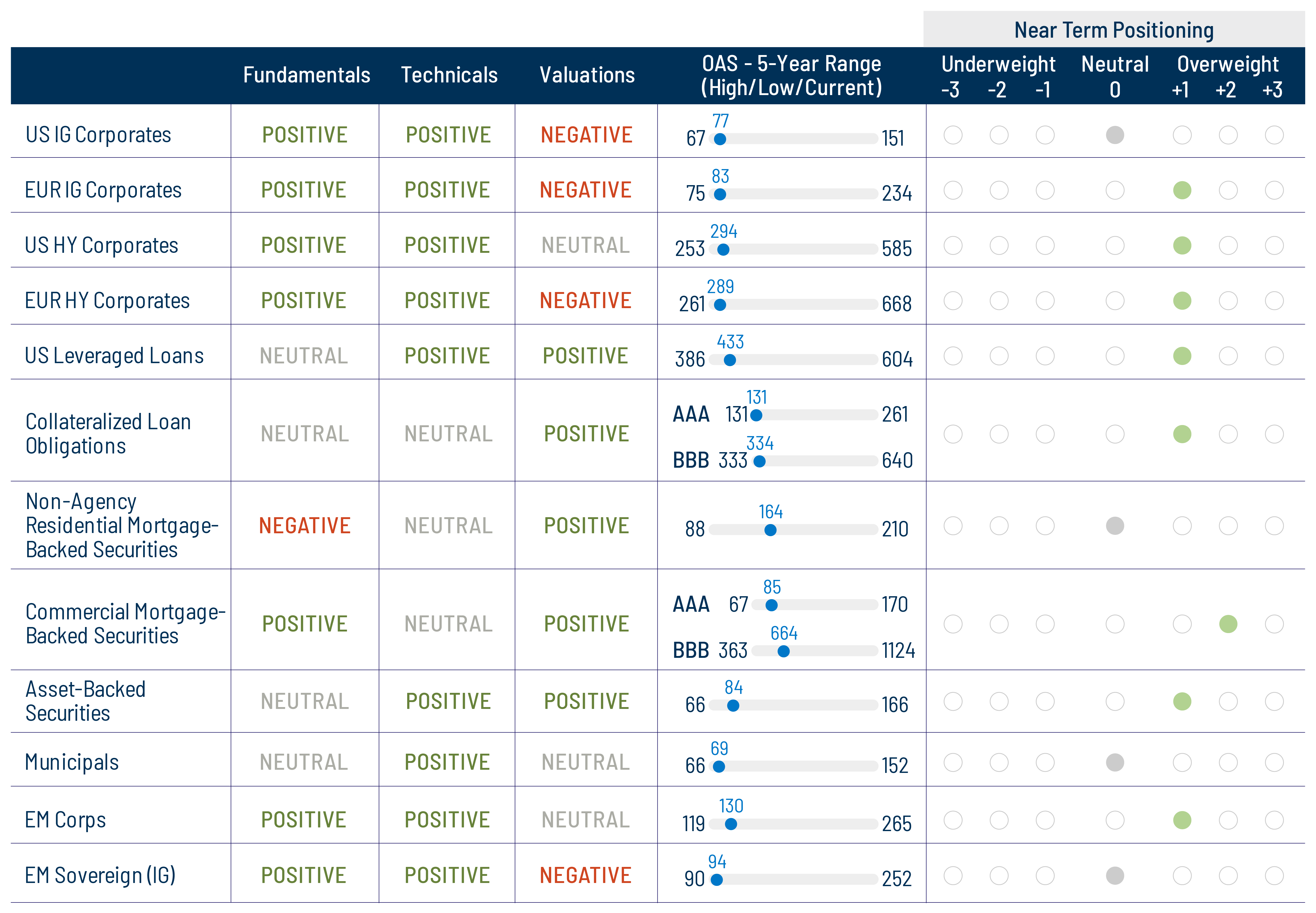Viewport: 1316px width, 913px height.
Task: Select the neutral 0 circle for US IG Corporates
Action: [1114, 135]
